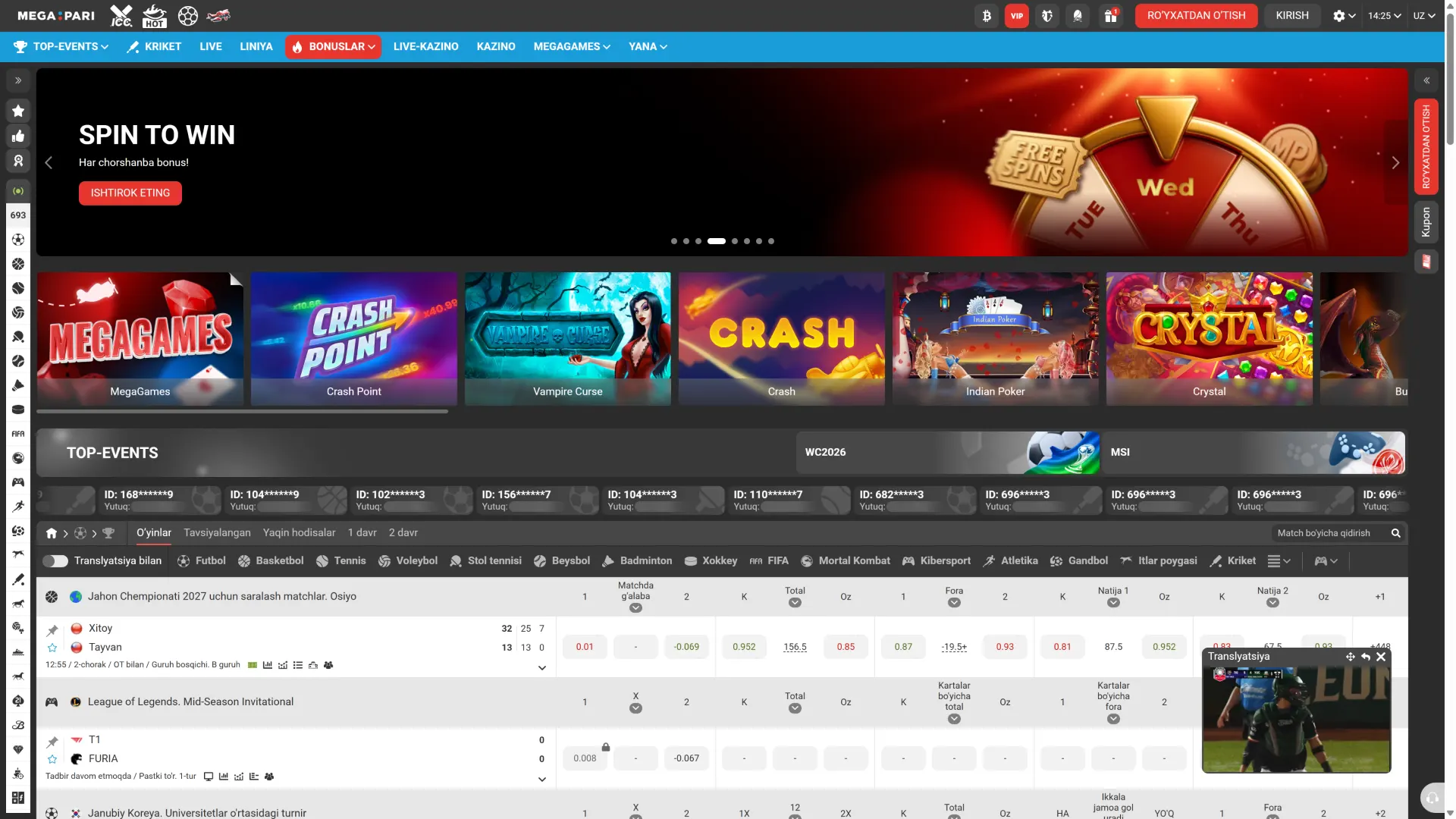This screenshot has width=1456, height=819.
Task: Expand the Xitoy vs Tayvan match details
Action: [542, 668]
